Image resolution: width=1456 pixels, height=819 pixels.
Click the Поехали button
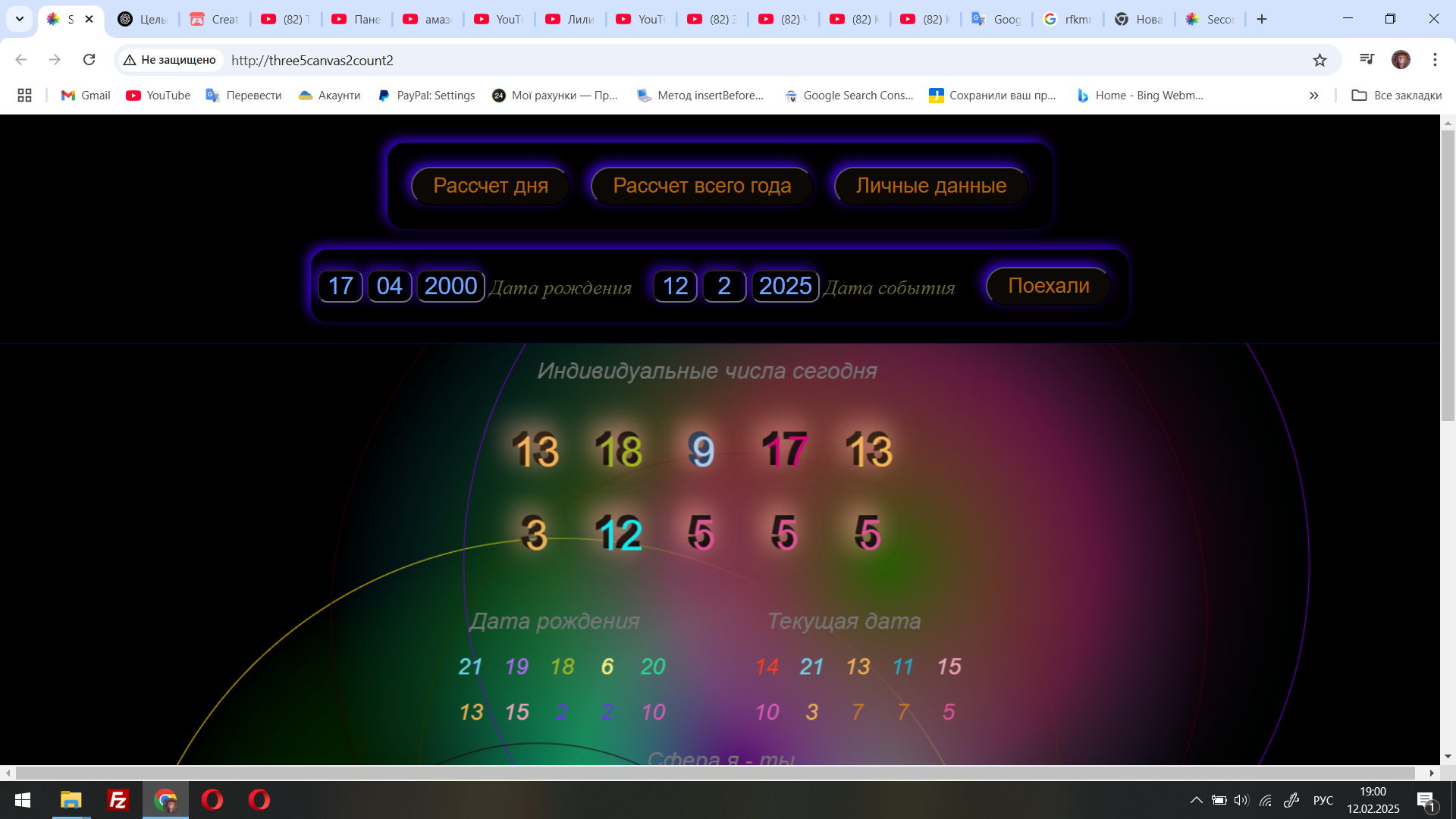pyautogui.click(x=1048, y=286)
